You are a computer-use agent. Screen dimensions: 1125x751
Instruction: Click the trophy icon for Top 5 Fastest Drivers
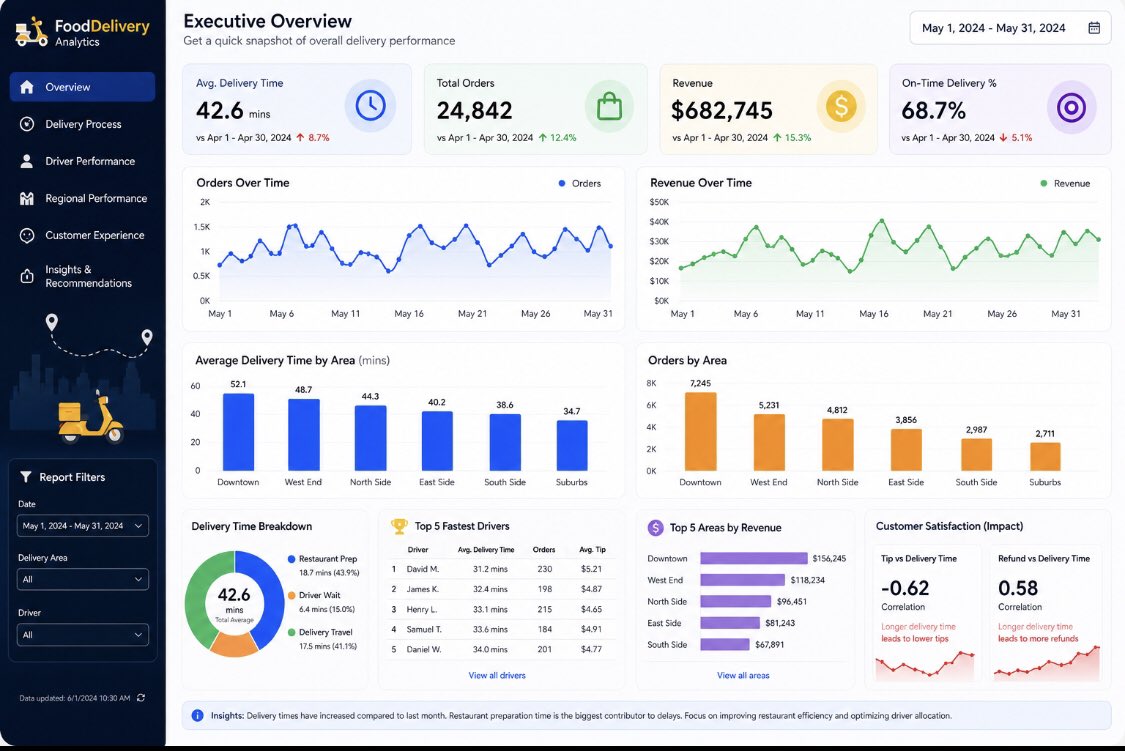tap(399, 526)
